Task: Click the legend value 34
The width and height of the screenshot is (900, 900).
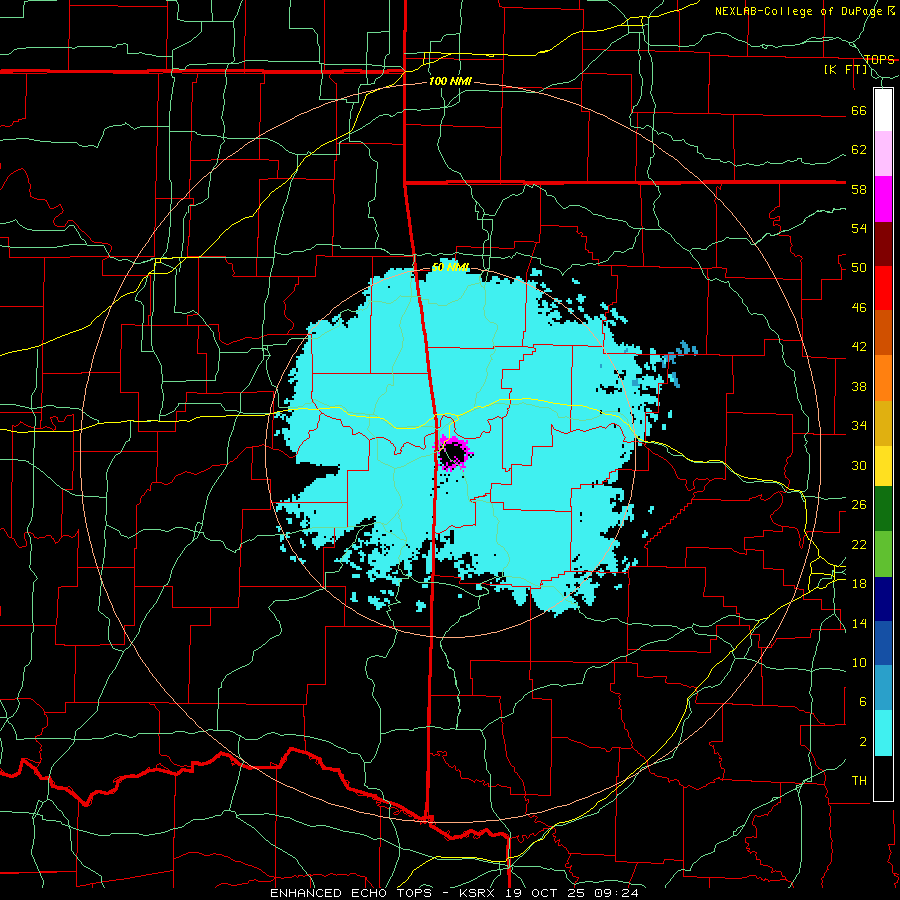Action: (859, 426)
